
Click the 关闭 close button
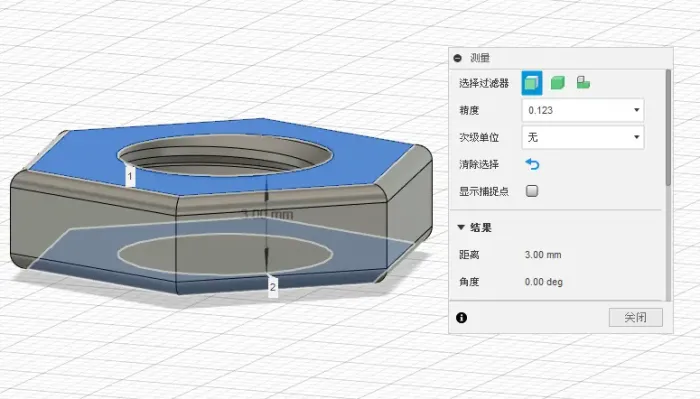click(636, 317)
